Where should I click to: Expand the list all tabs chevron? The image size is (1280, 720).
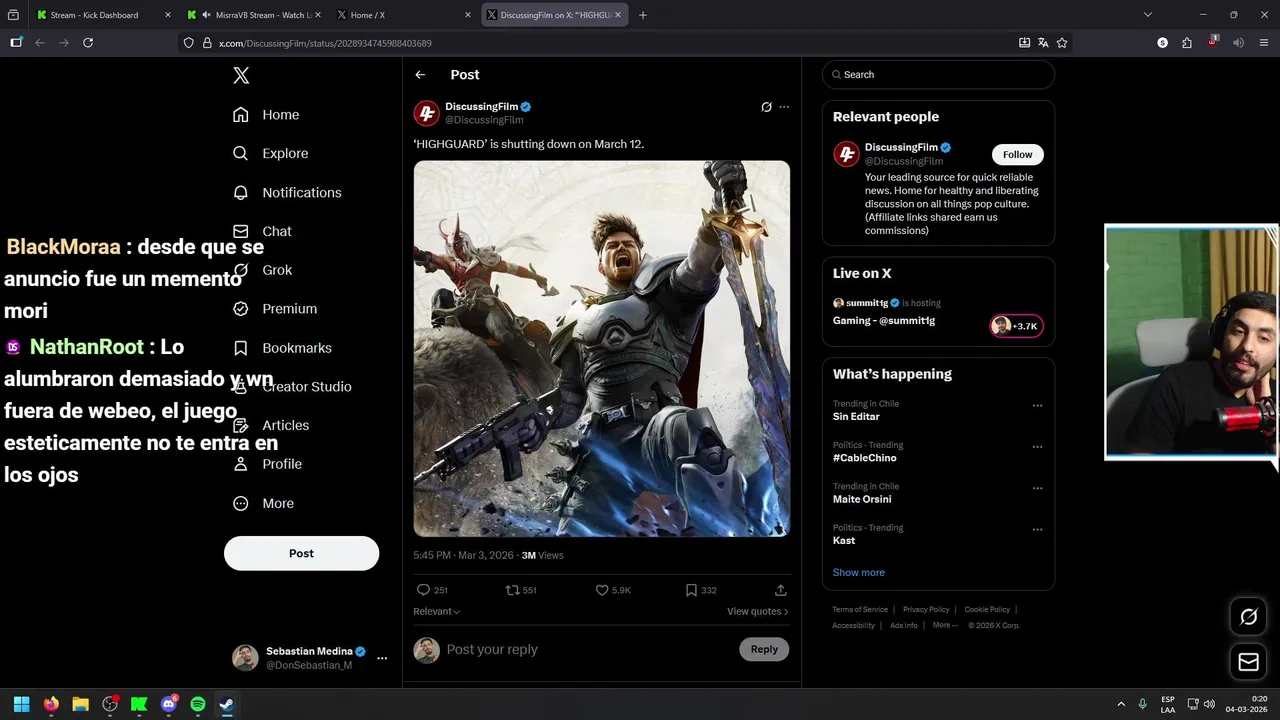click(x=1148, y=15)
